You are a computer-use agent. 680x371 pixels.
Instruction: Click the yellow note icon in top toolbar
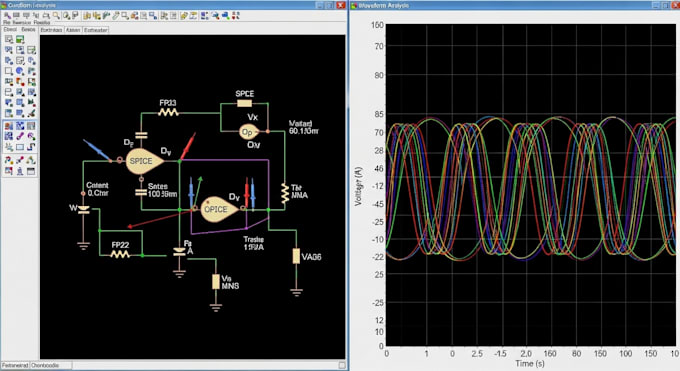(x=183, y=16)
